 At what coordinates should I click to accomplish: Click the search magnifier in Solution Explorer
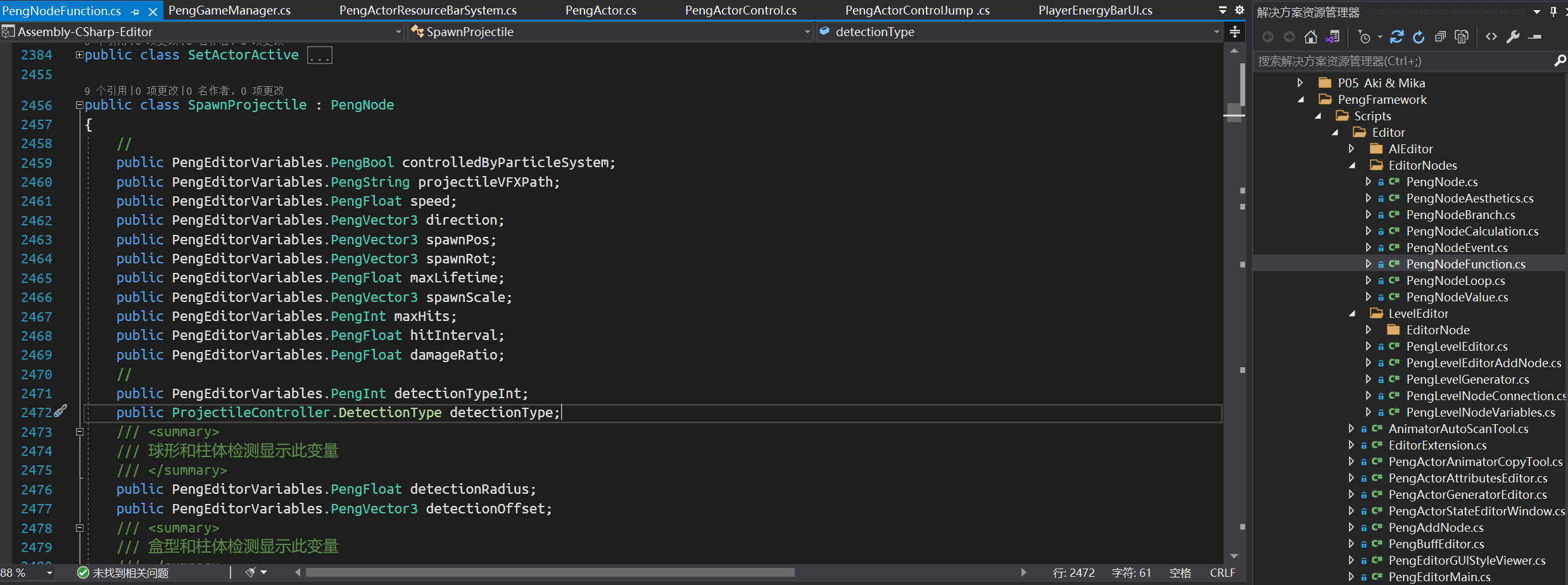[1560, 61]
